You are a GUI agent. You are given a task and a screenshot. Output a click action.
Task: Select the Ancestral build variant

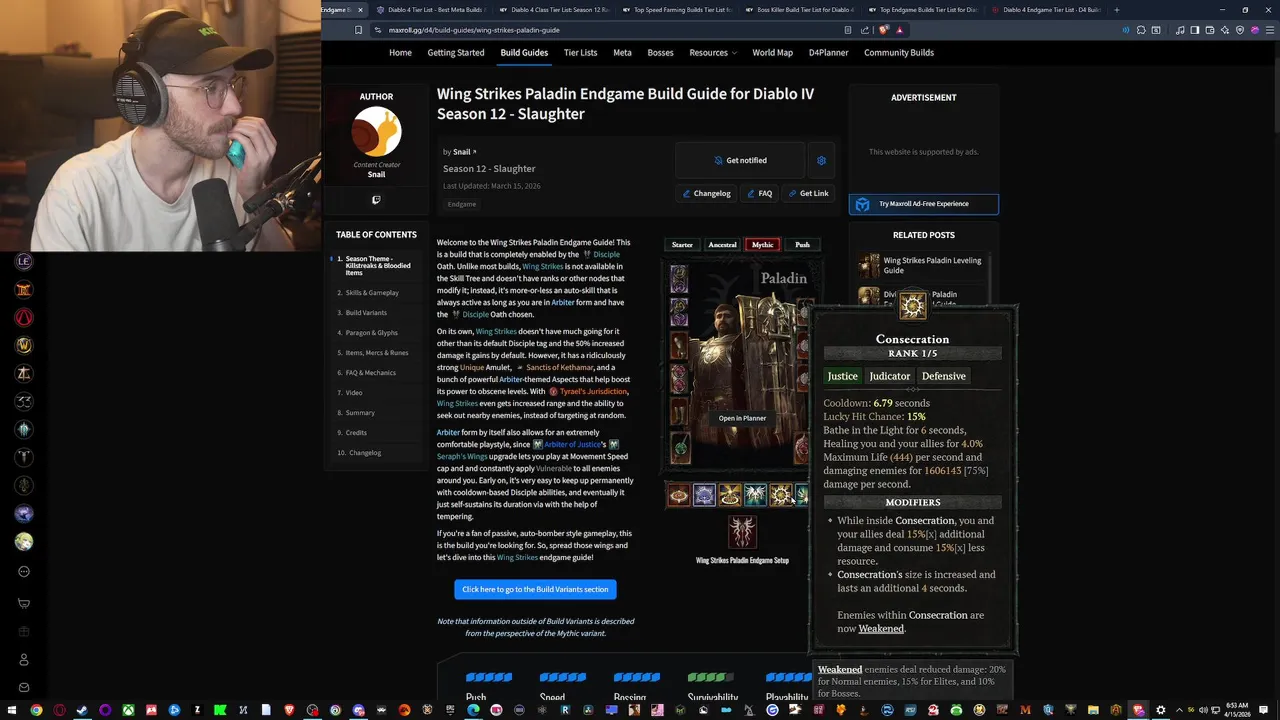pos(722,245)
